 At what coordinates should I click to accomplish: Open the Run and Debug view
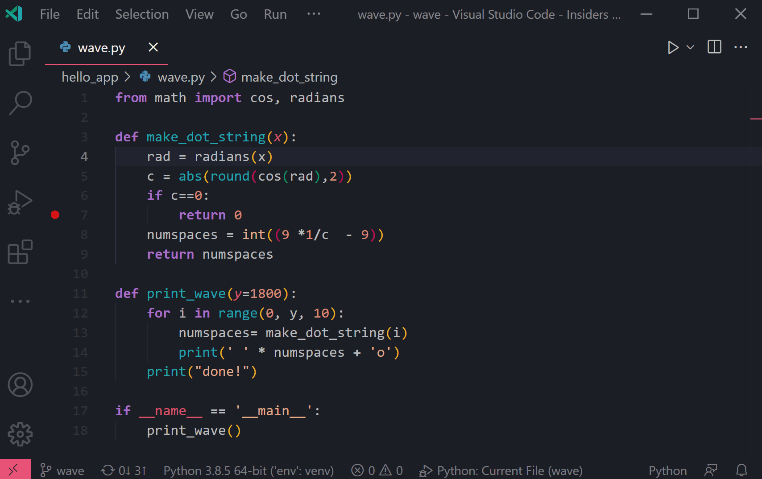(20, 202)
